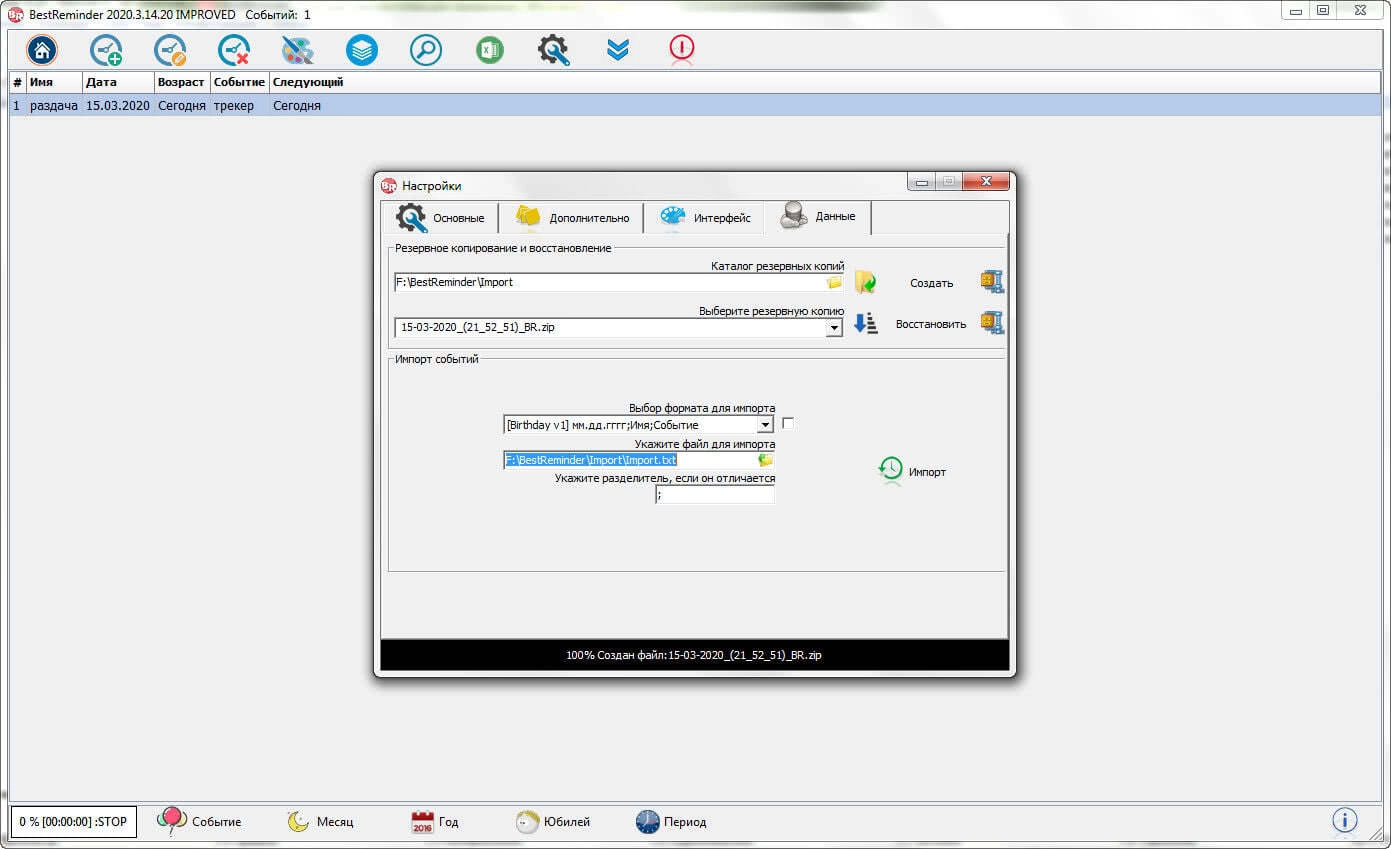
Task: Click the black status bar with created file message
Action: pyautogui.click(x=694, y=655)
